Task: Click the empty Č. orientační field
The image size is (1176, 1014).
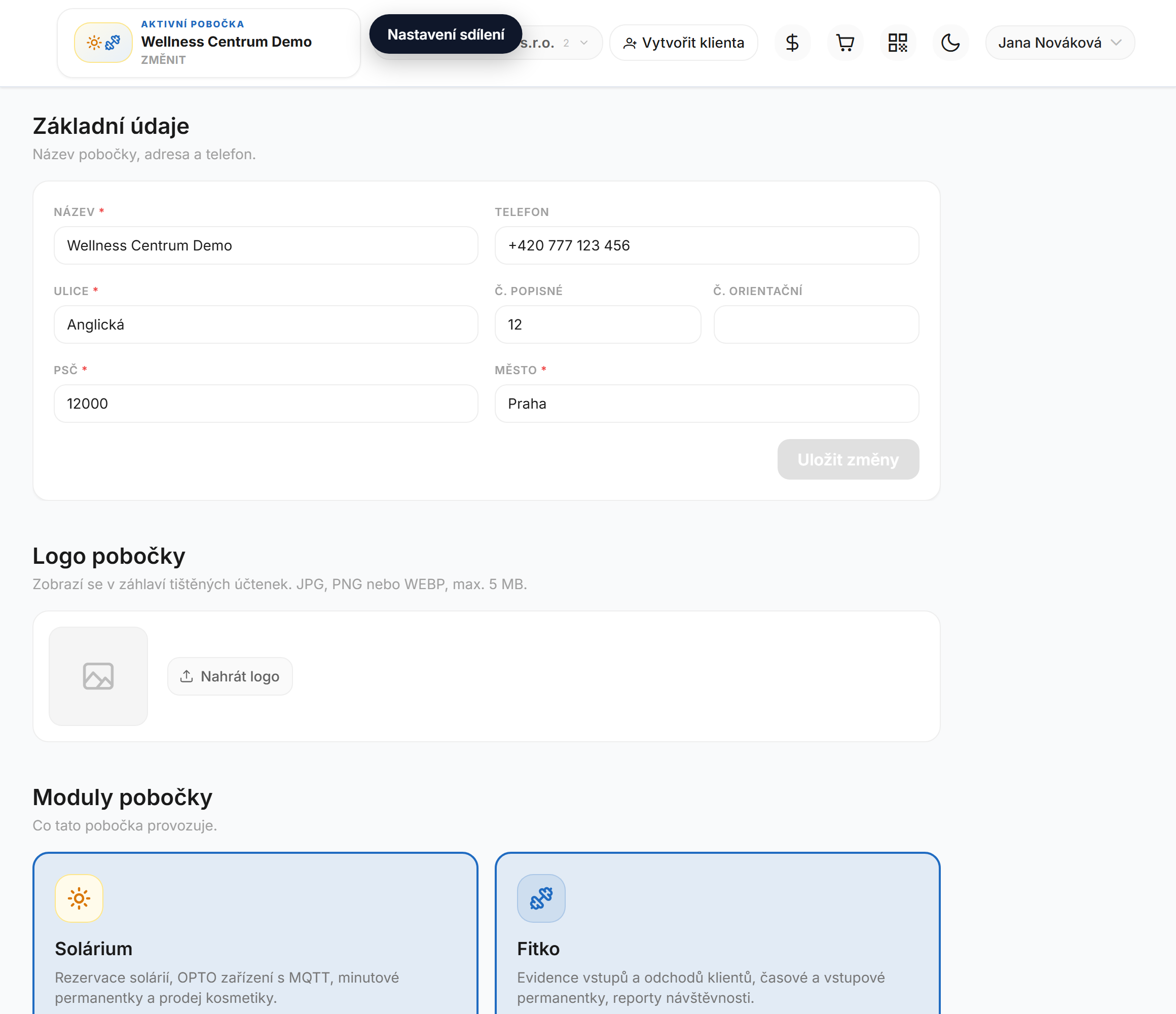Action: click(816, 325)
